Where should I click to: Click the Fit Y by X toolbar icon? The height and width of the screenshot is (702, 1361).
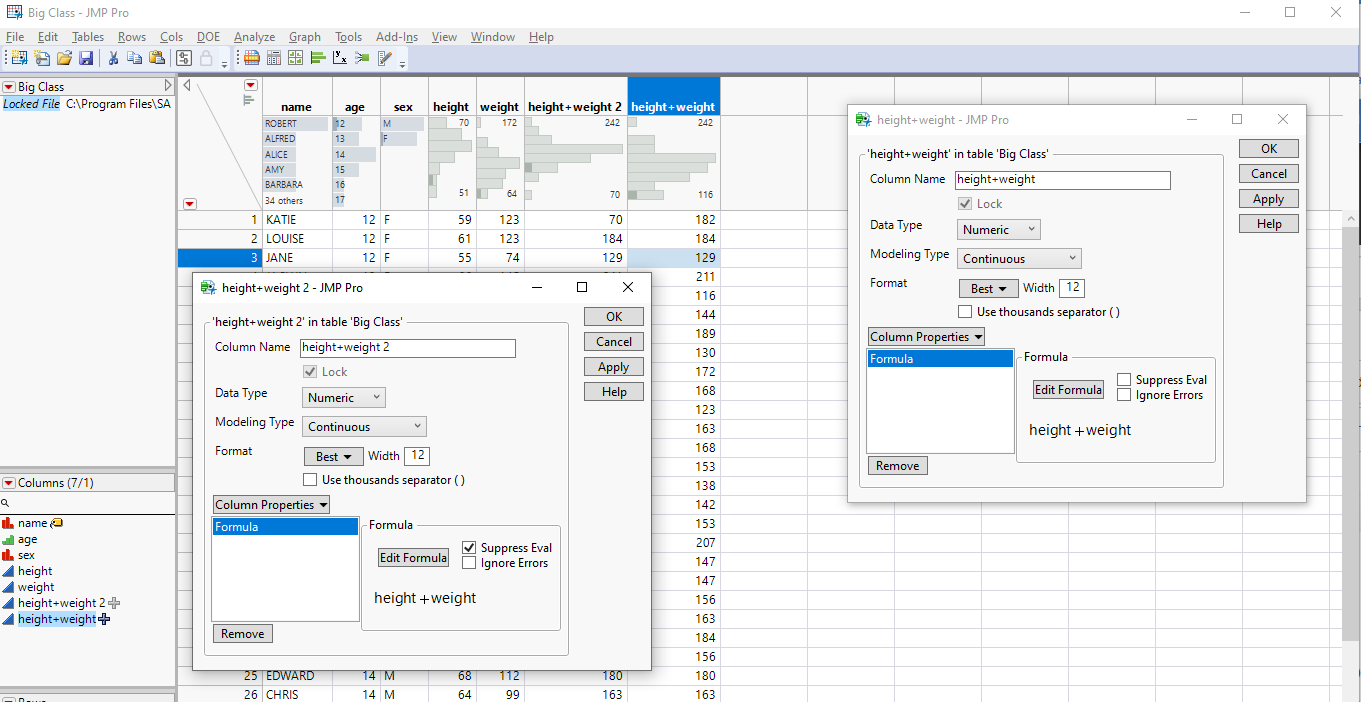340,57
